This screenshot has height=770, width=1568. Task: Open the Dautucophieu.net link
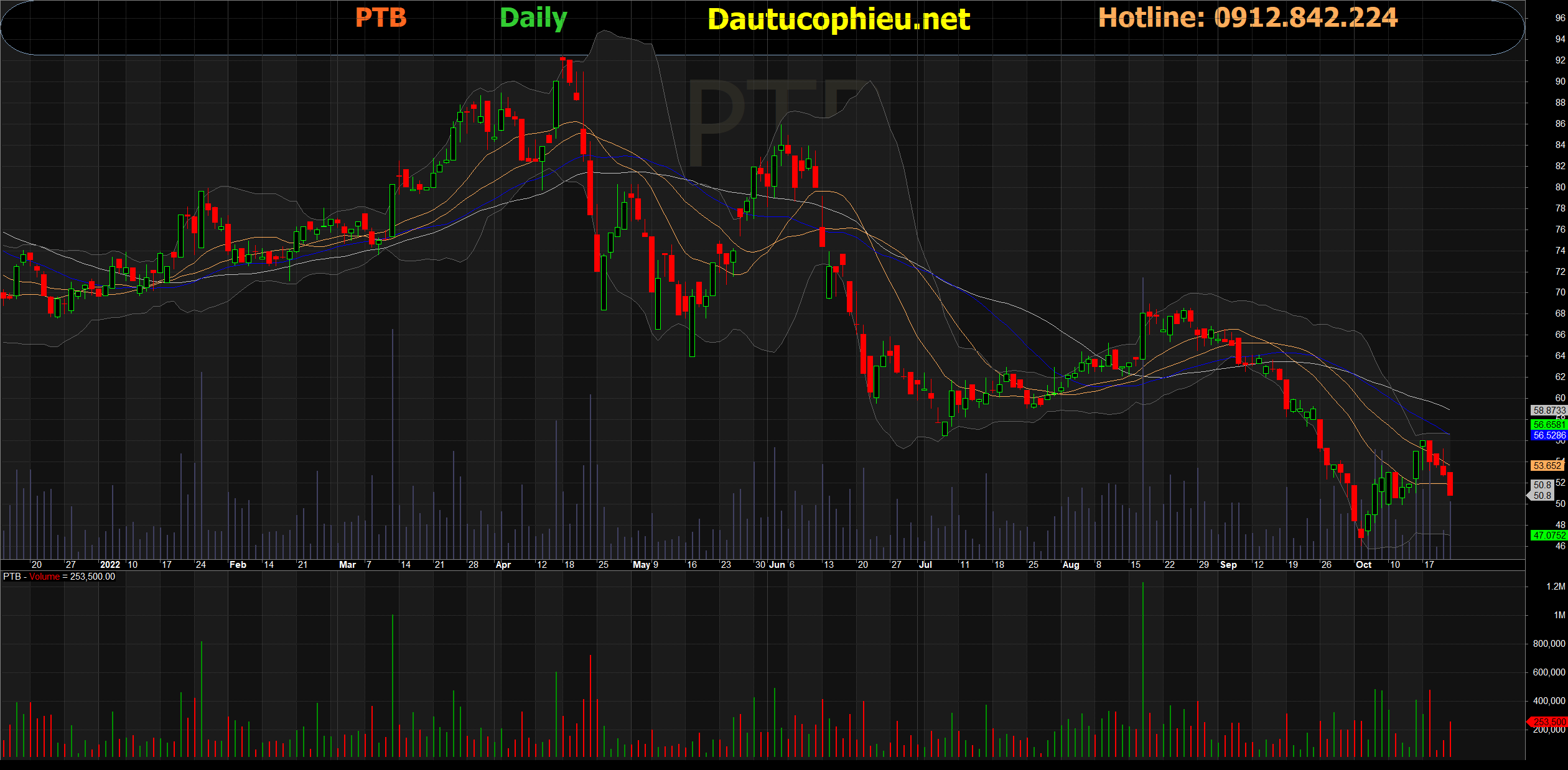(838, 20)
